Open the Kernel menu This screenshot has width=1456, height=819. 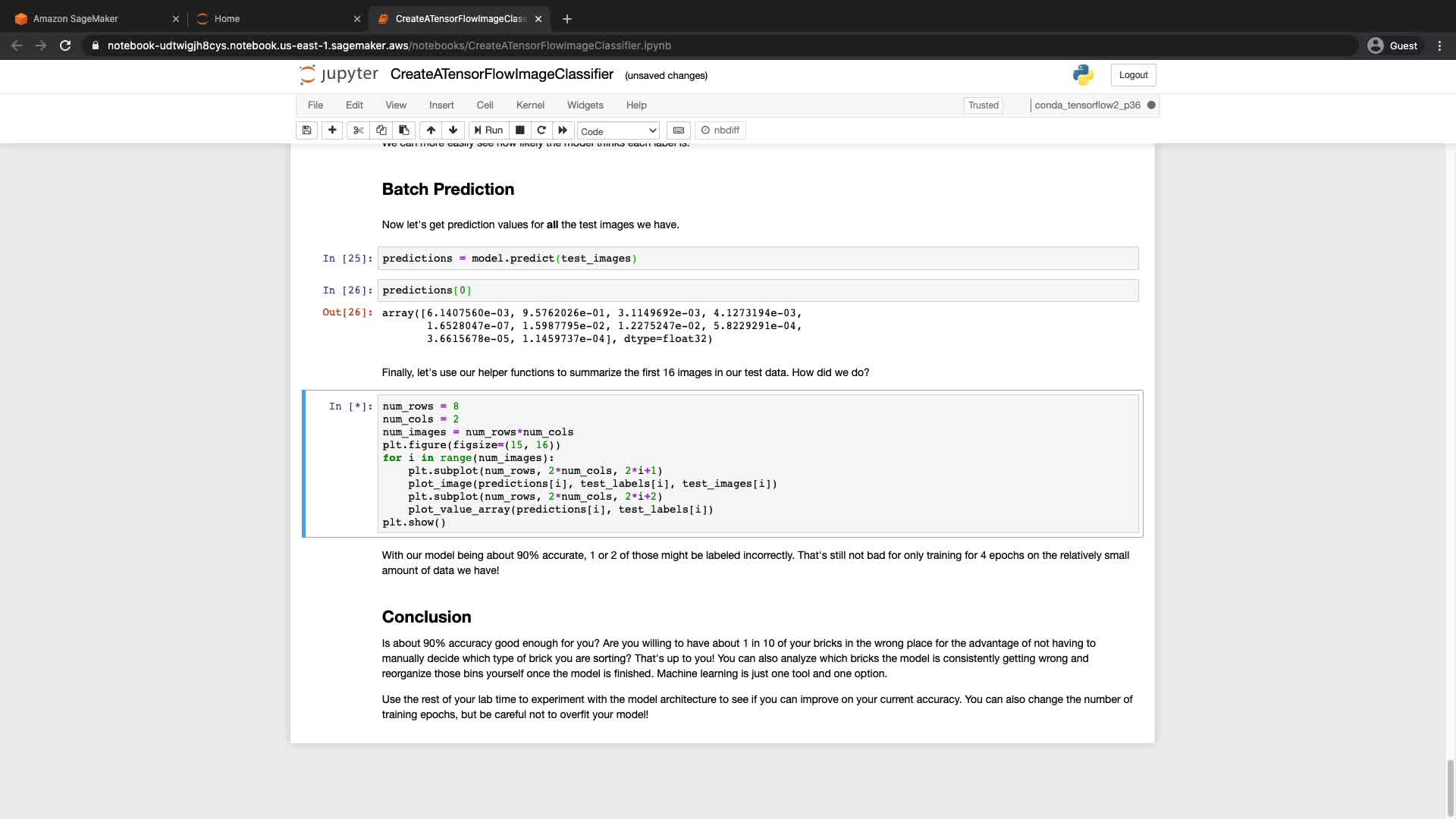(530, 105)
